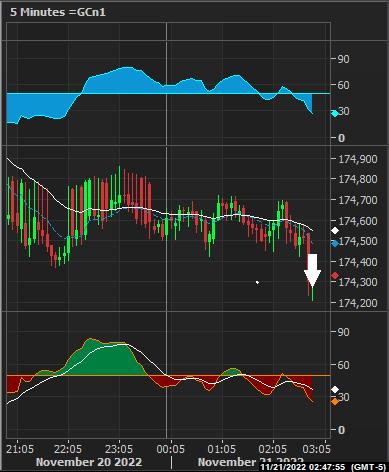The height and width of the screenshot is (472, 389).
Task: Click the (GMT-5) timezone label
Action: 368,467
